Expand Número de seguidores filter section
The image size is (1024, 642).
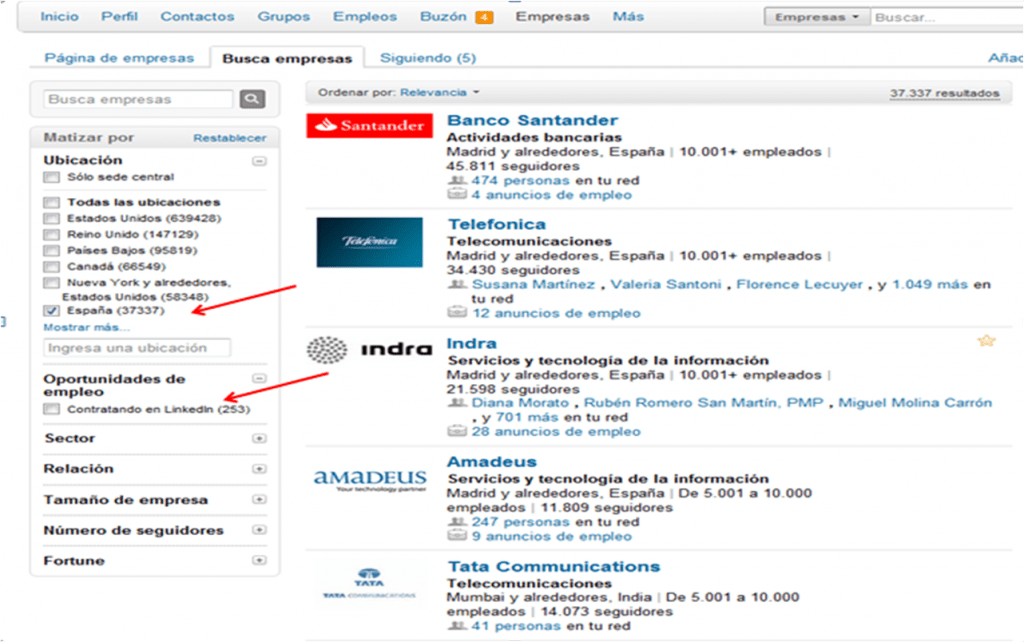[259, 530]
